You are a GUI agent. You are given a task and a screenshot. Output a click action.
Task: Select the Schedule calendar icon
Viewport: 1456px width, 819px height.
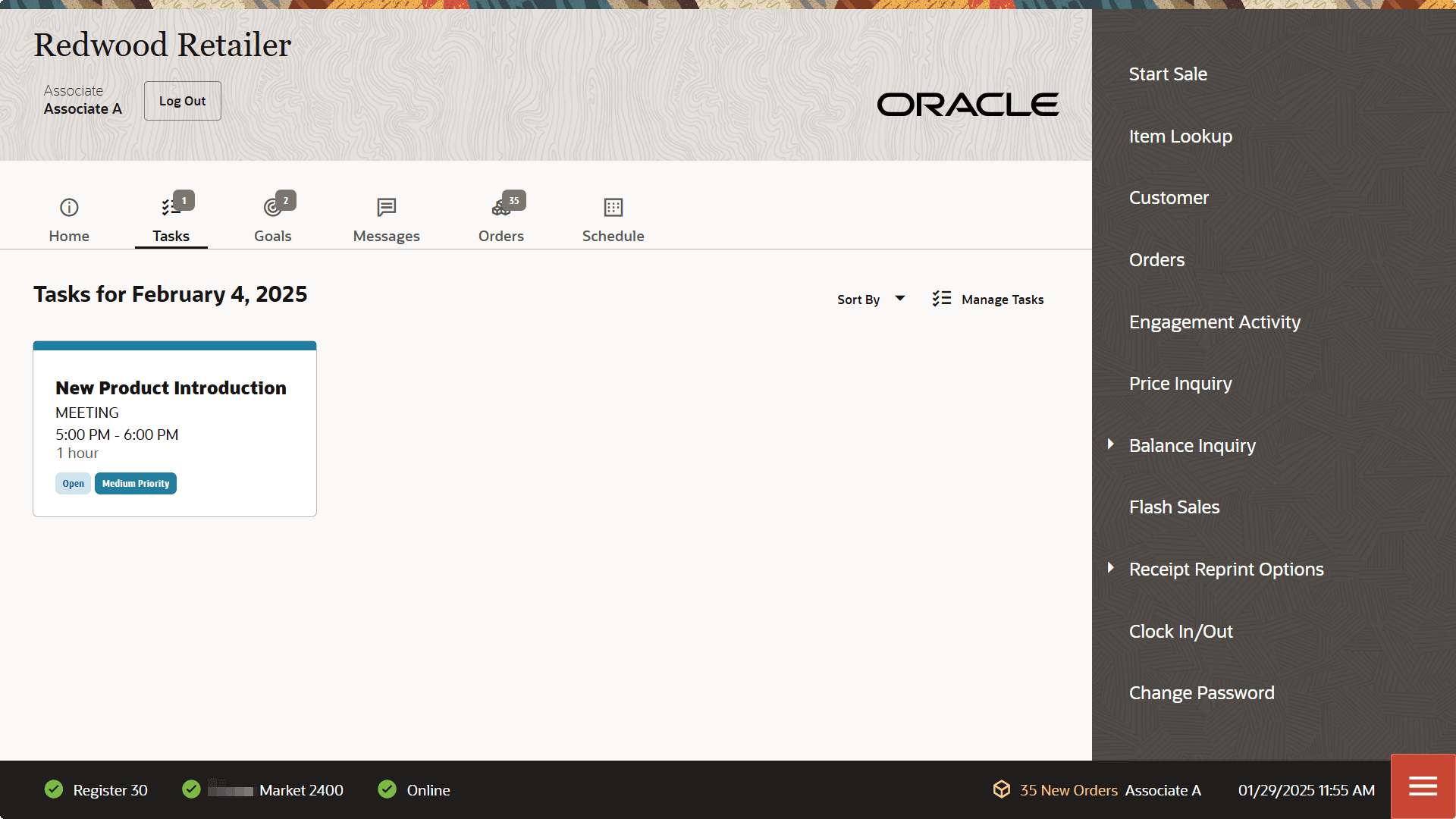(613, 207)
